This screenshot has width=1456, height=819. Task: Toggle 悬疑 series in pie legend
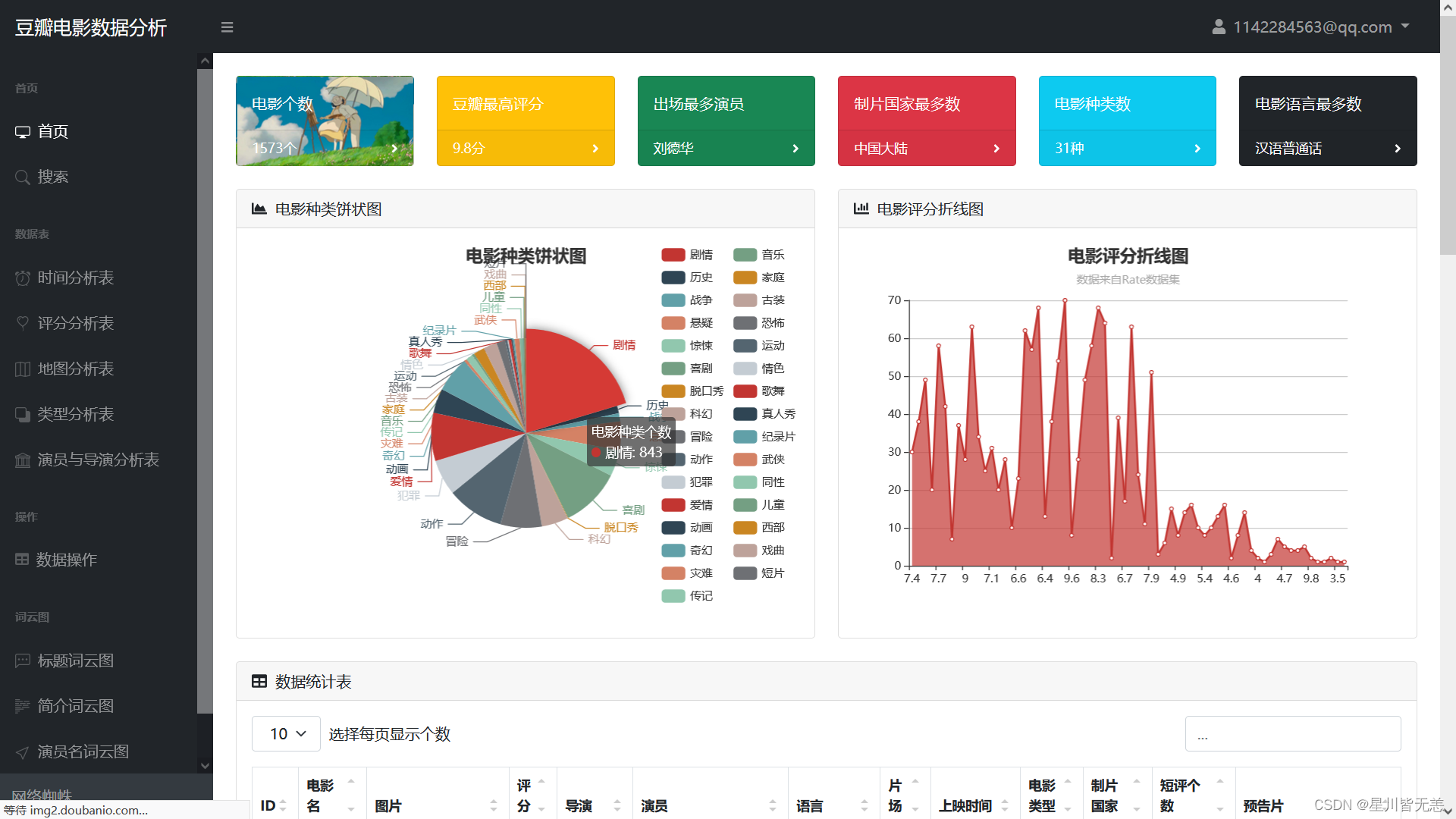[687, 323]
